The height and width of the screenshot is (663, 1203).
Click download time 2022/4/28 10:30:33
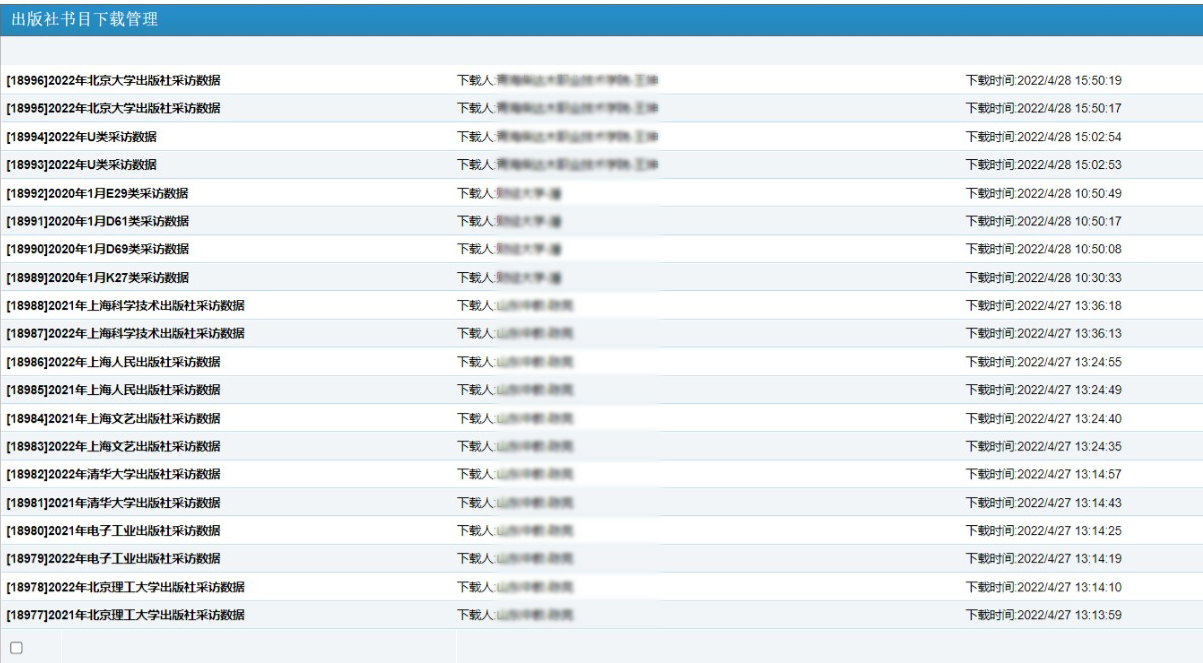1043,277
